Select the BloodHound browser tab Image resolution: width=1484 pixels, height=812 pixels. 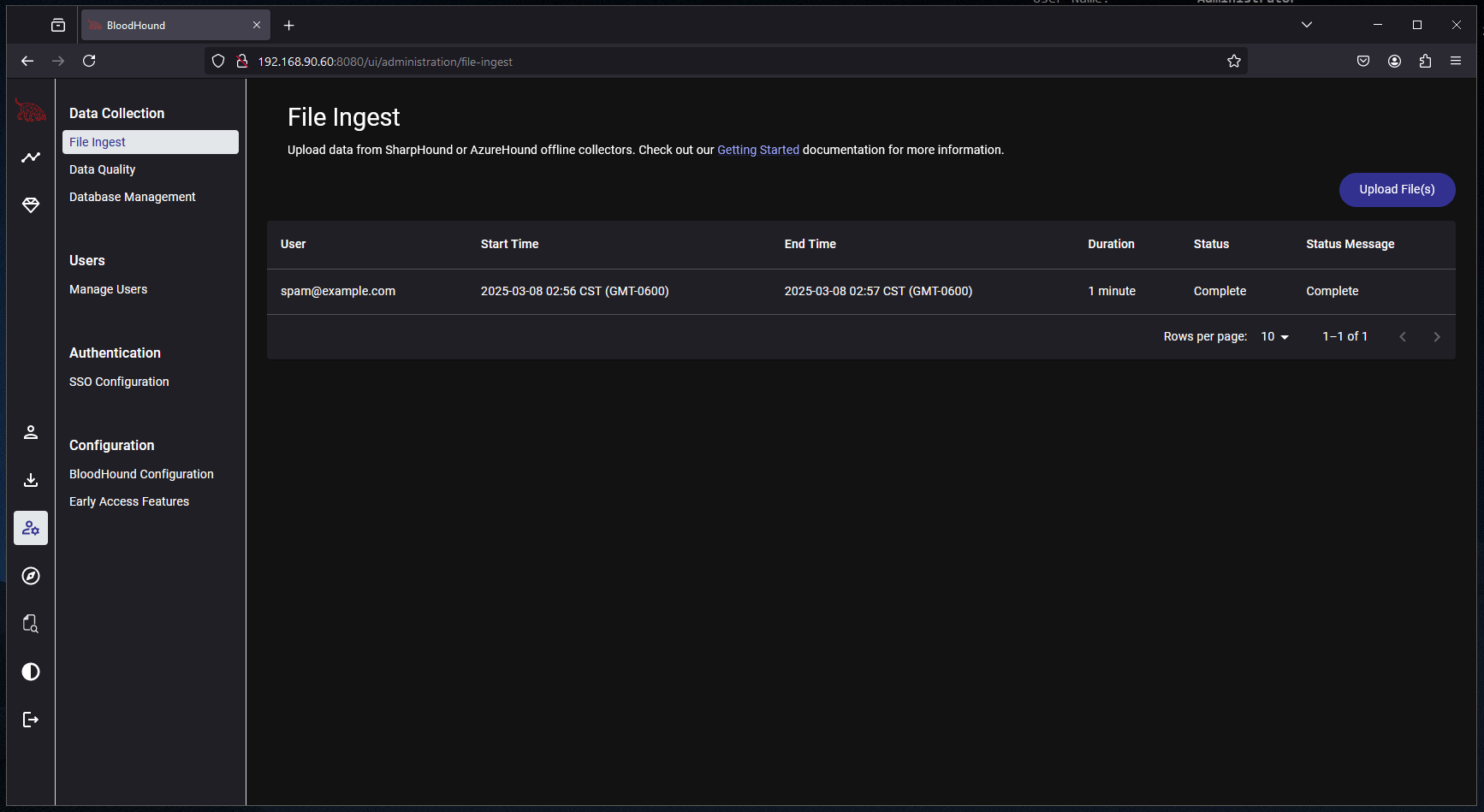point(175,25)
